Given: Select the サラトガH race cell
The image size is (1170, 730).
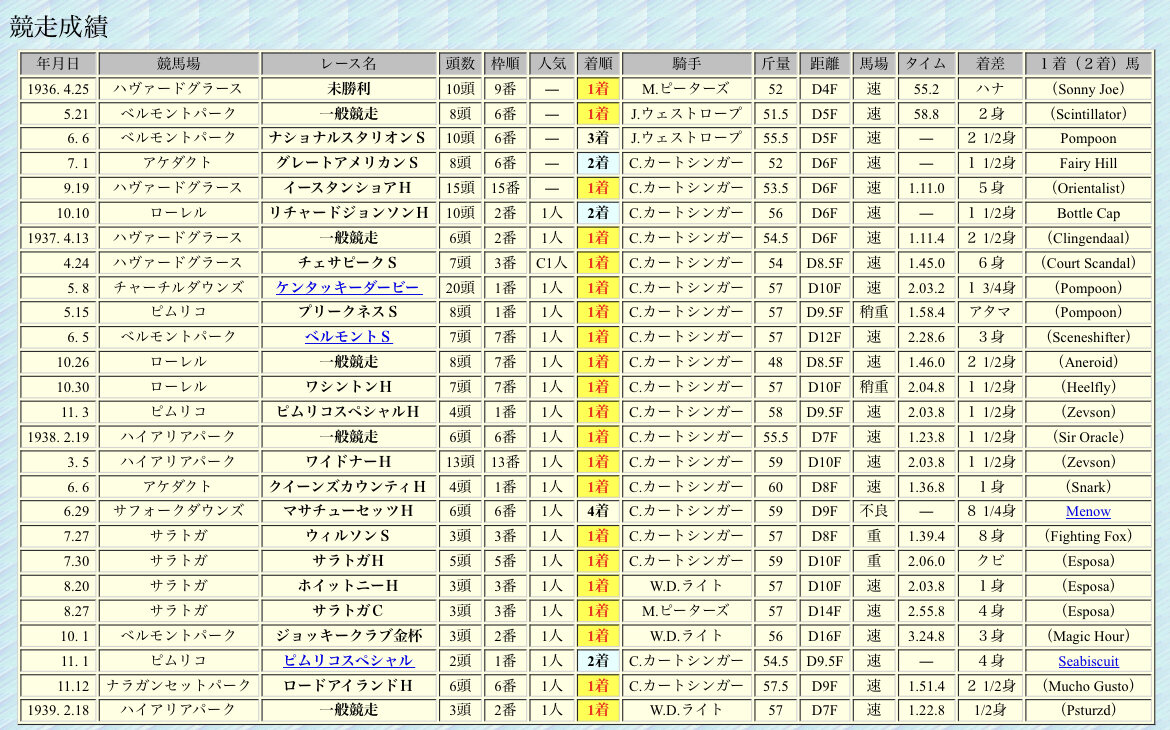Looking at the screenshot, I should click(x=348, y=561).
